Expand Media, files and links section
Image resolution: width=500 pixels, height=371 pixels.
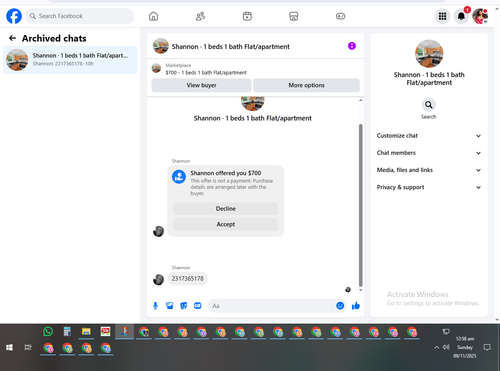pyautogui.click(x=429, y=170)
